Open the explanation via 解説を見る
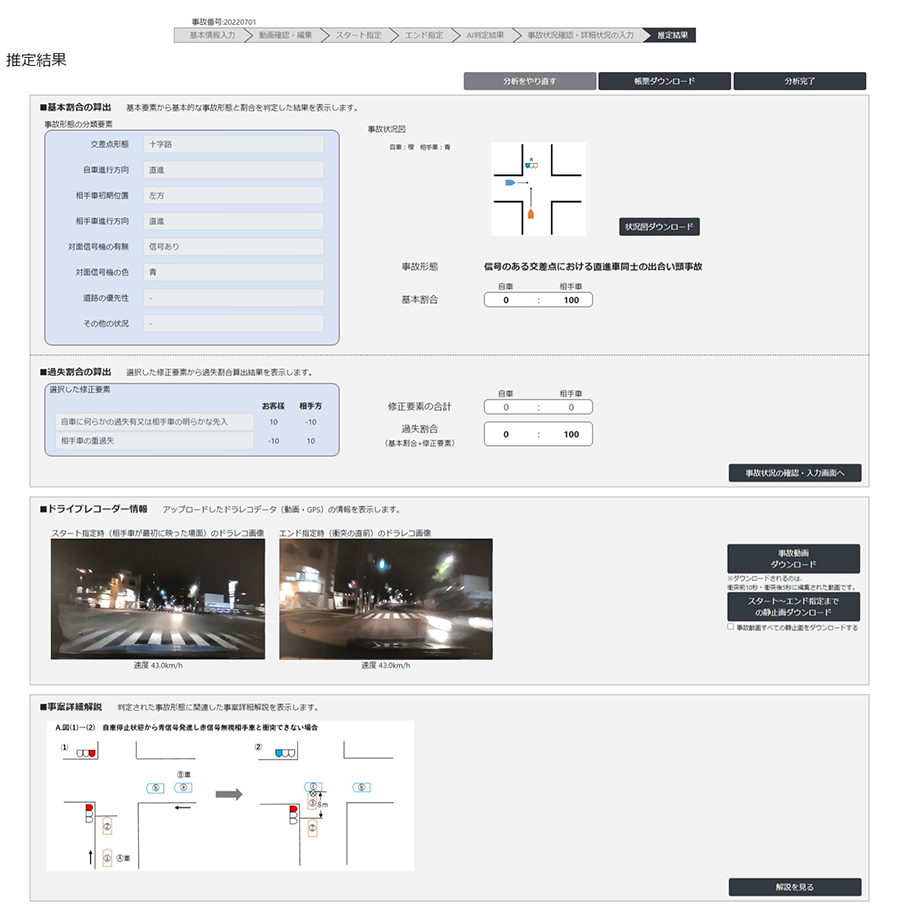The width and height of the screenshot is (900, 909). tap(795, 887)
